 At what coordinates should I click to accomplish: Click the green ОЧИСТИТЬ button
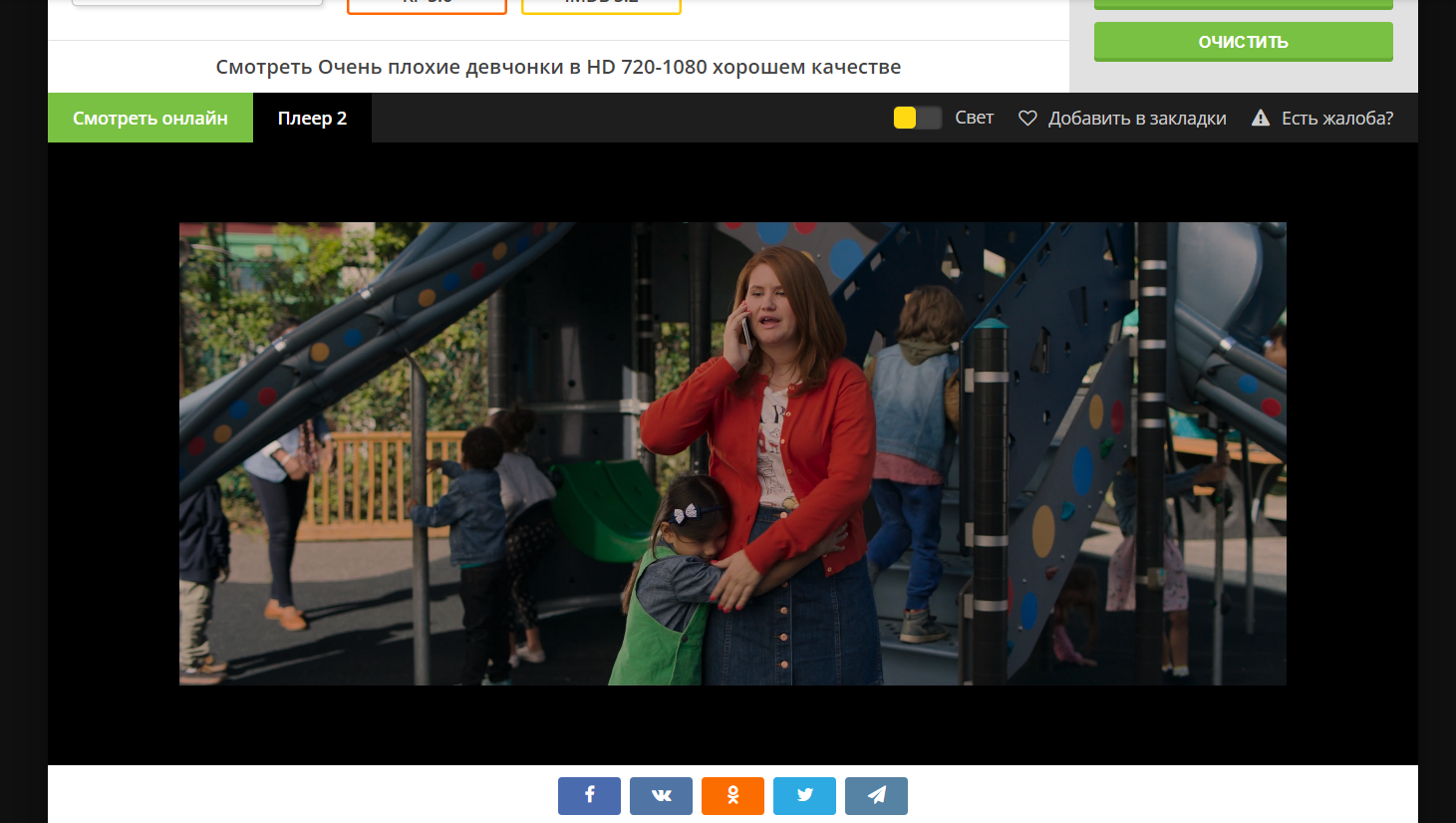(1244, 42)
